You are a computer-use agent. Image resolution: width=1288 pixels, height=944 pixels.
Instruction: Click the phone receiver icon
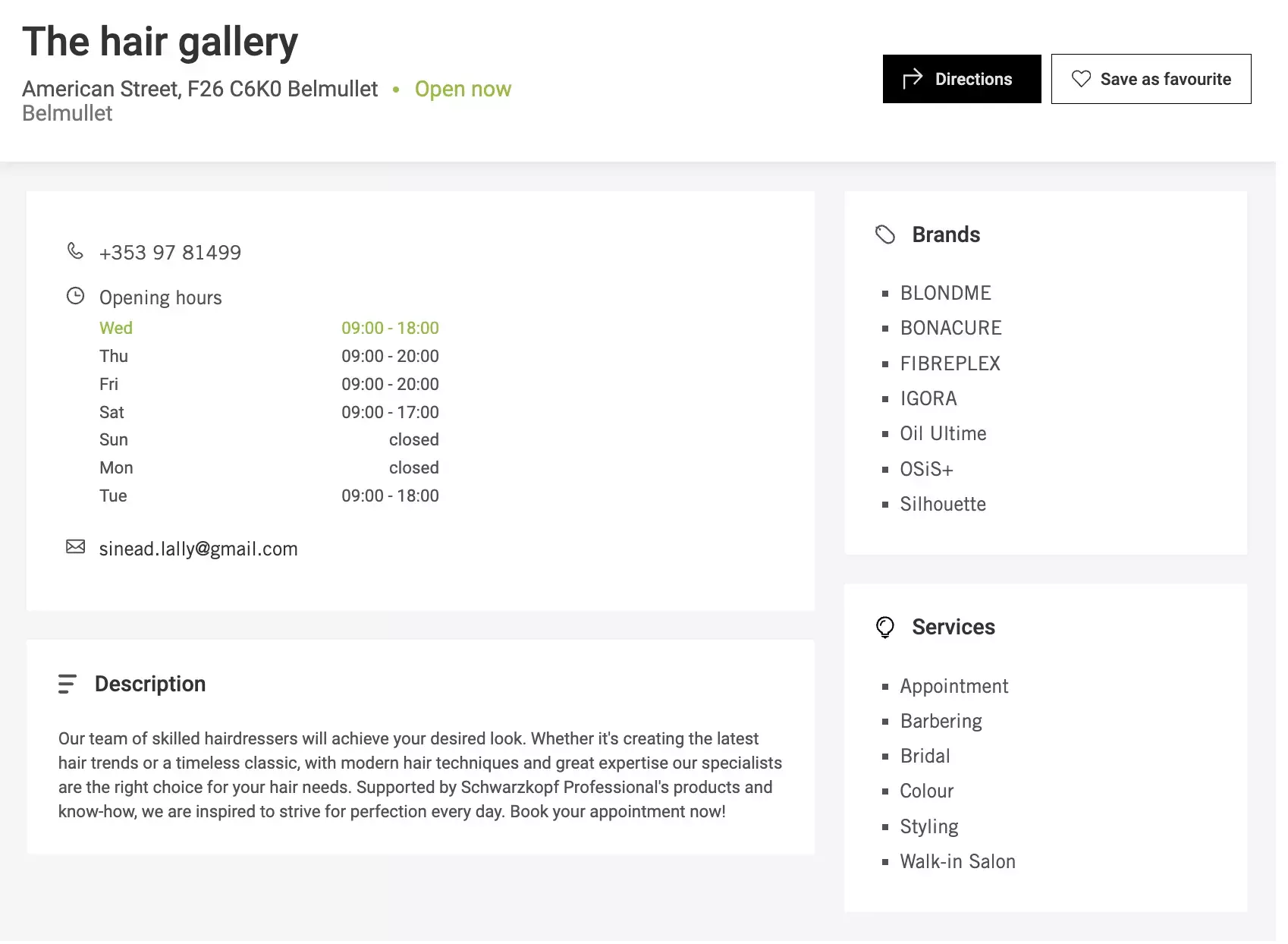[76, 251]
